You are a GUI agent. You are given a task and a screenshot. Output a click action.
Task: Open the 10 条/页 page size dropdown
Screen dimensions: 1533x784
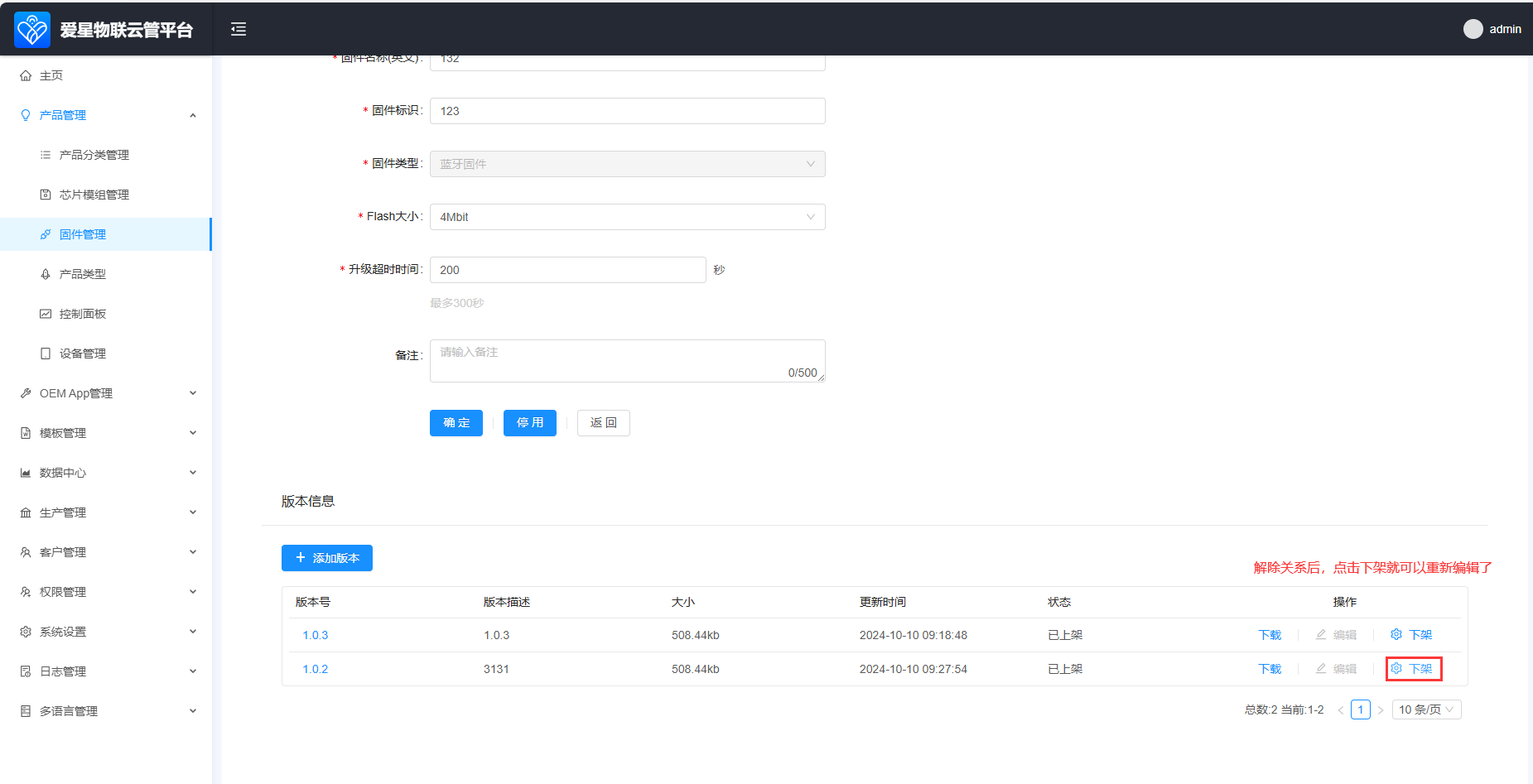click(1426, 709)
